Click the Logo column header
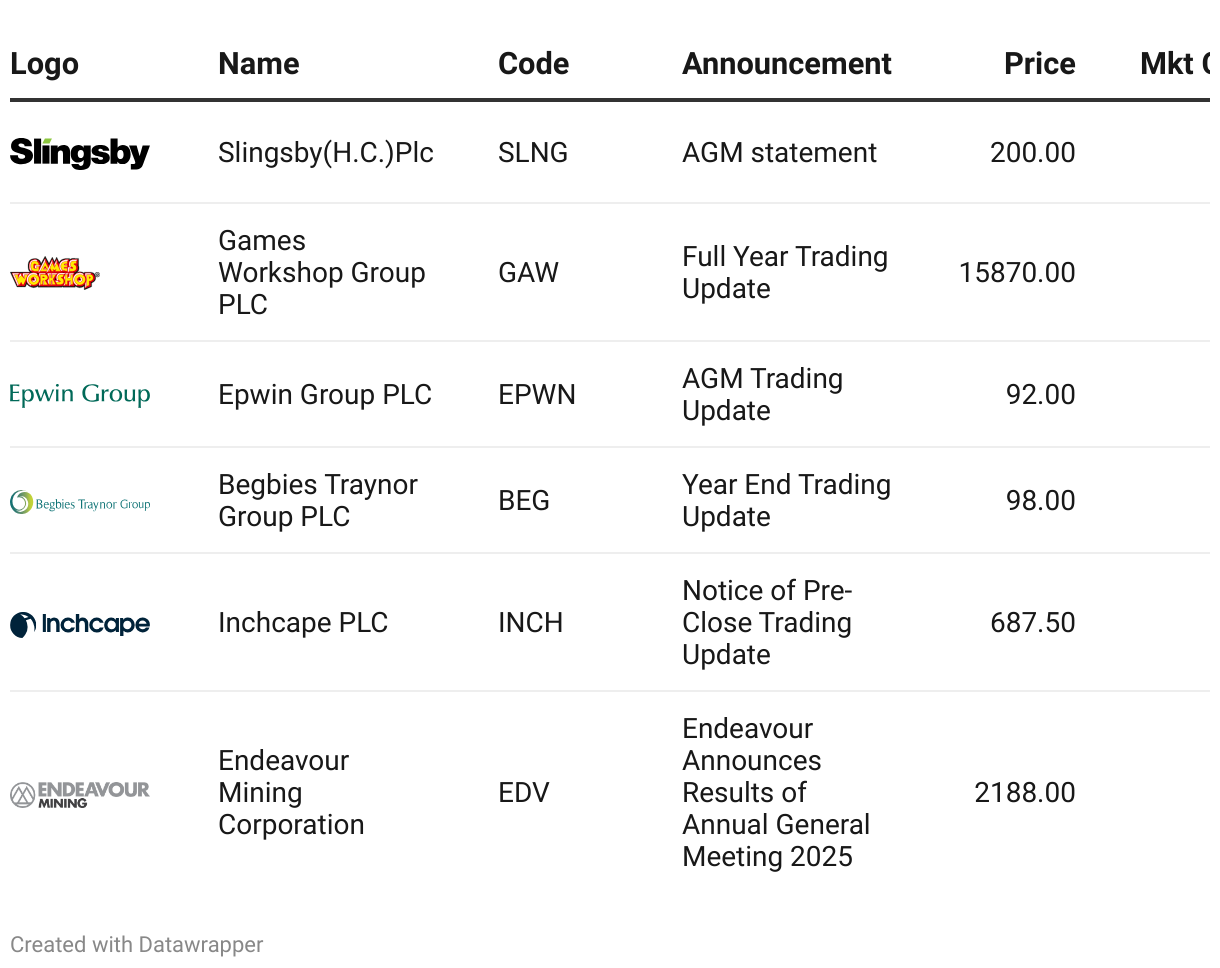 click(x=44, y=64)
